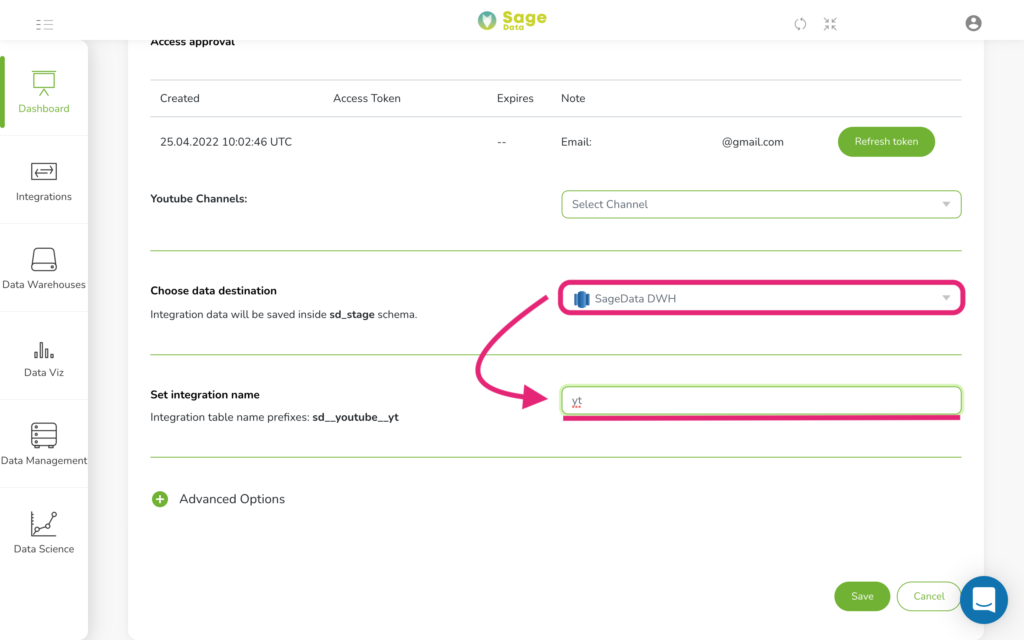Click the green plus icon beside Advanced Options
The height and width of the screenshot is (640, 1024).
[160, 499]
